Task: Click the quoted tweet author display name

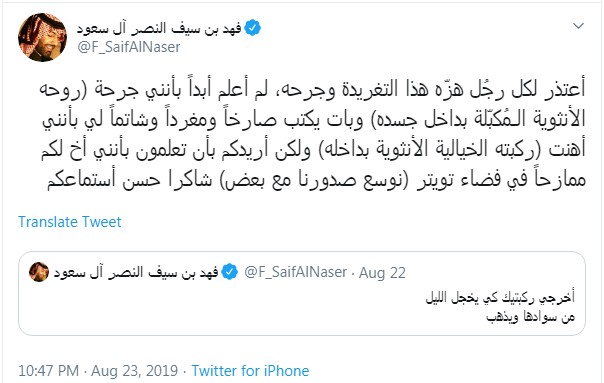Action: point(136,272)
